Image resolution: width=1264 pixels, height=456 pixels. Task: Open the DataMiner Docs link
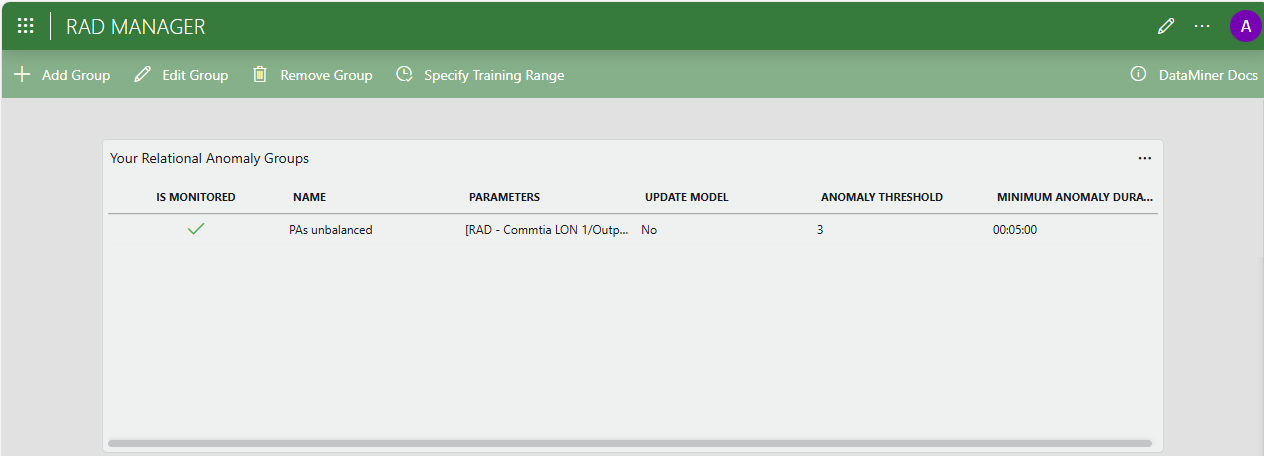click(1207, 75)
